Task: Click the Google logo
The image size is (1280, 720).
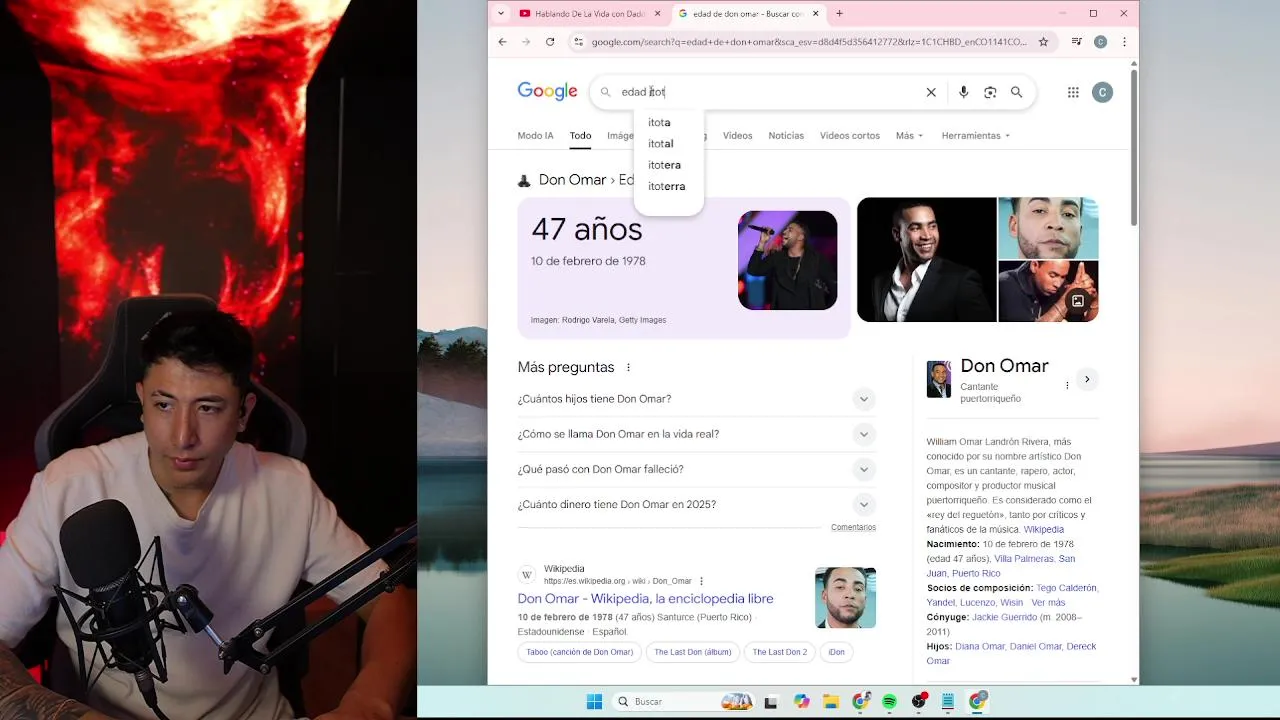Action: (547, 92)
